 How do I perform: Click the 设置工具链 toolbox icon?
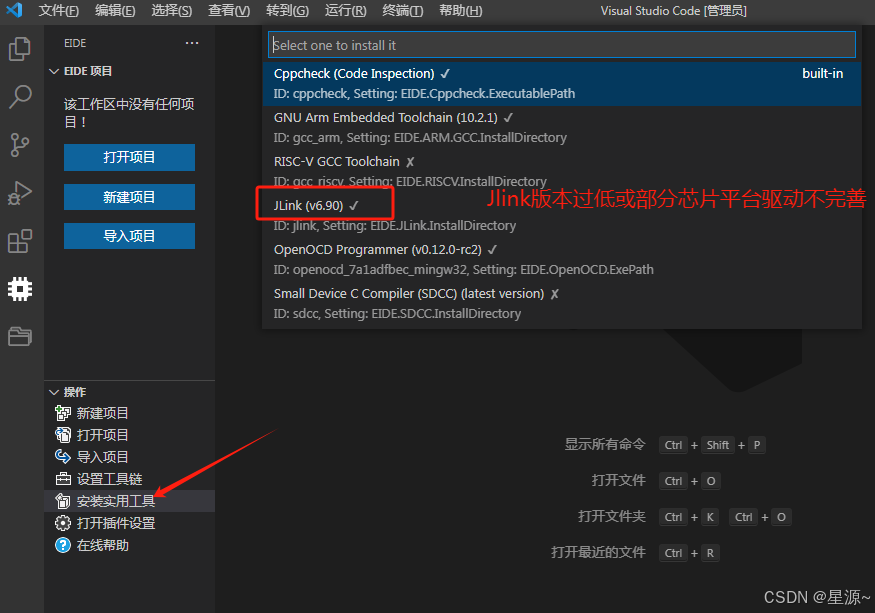tap(62, 479)
